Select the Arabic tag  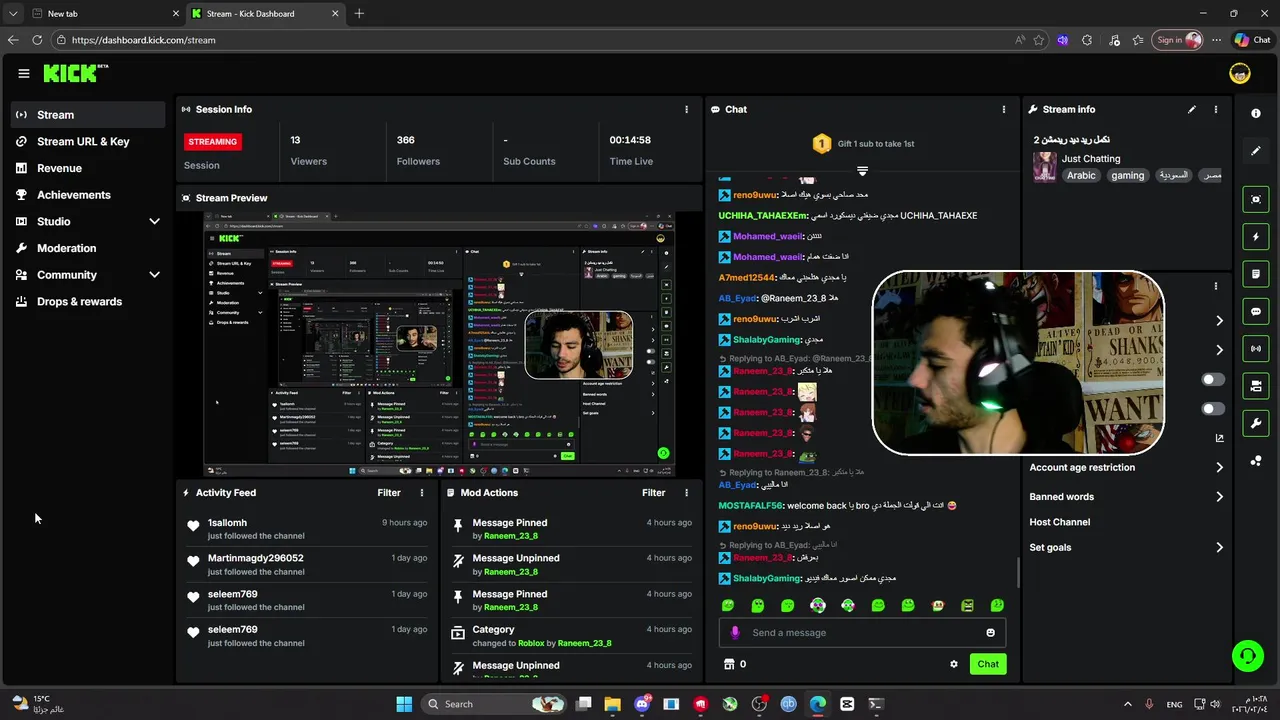(x=1081, y=175)
